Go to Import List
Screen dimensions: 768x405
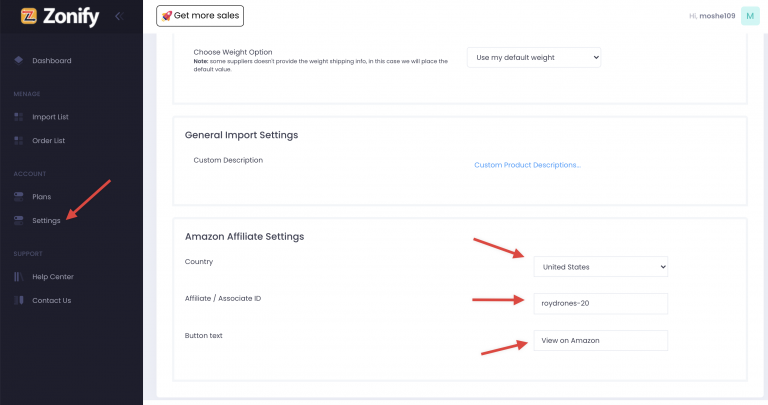(x=50, y=117)
